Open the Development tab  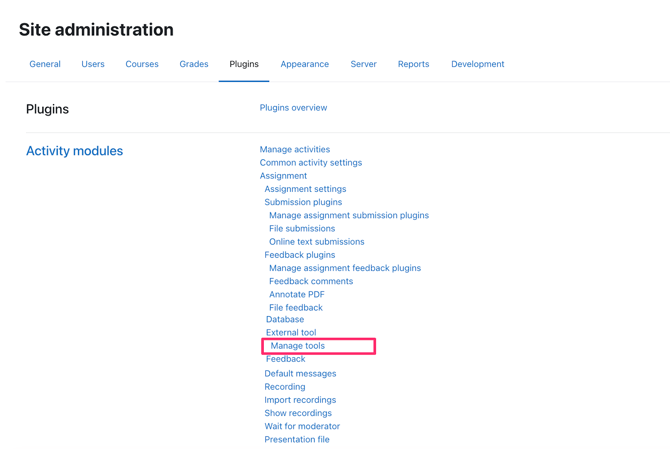(477, 64)
